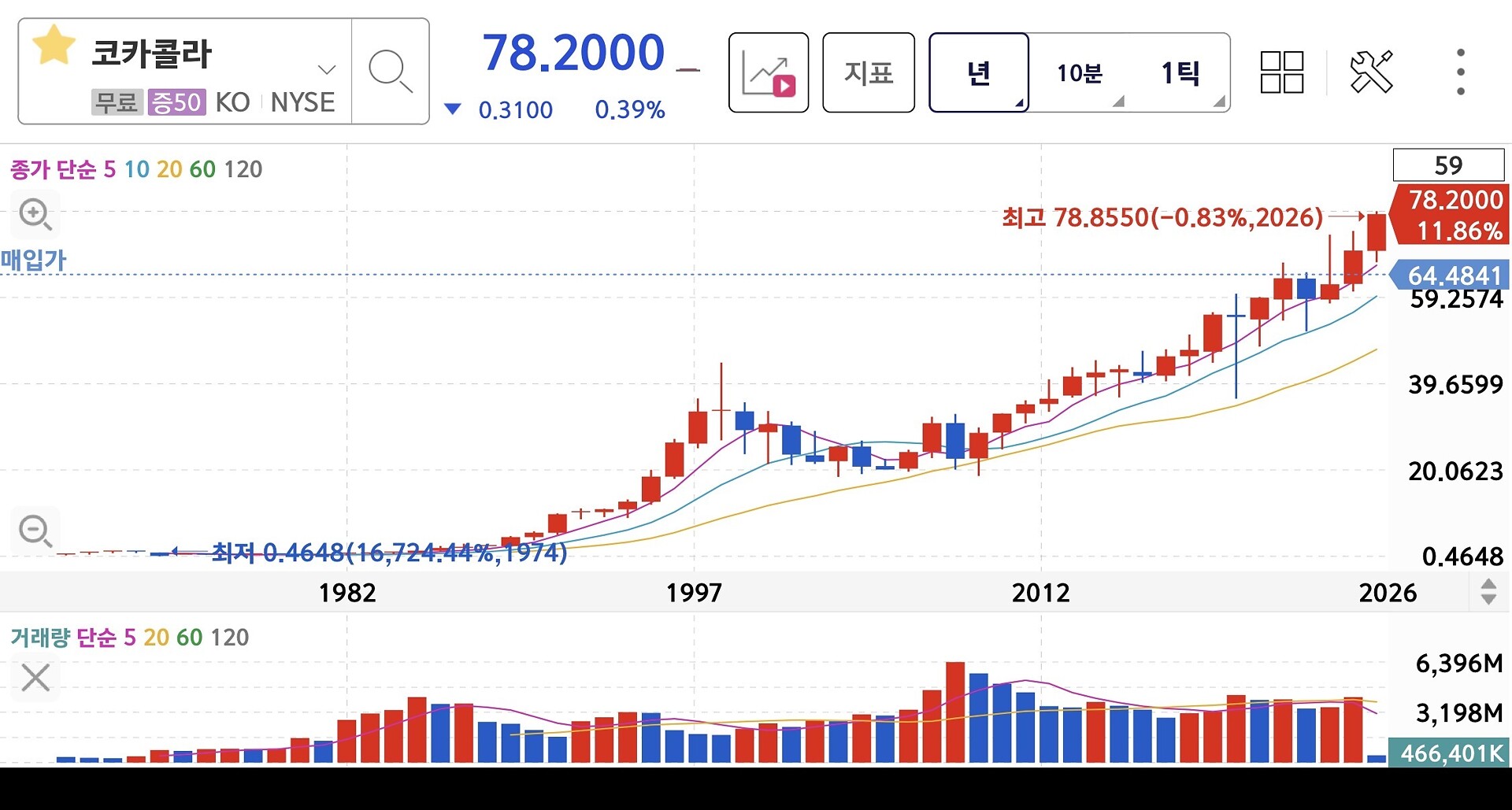Click the 59.2574 price axis label
1512x810 pixels.
pos(1456,300)
